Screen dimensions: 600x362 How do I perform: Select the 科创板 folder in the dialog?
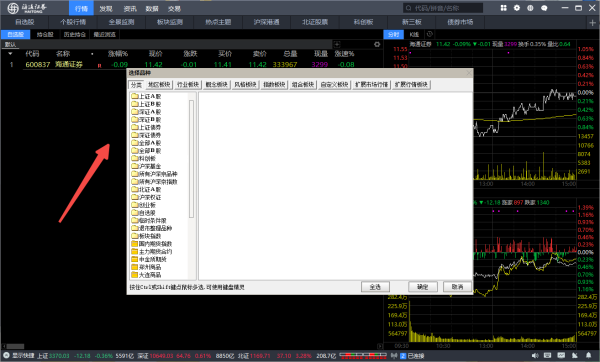tap(144, 158)
